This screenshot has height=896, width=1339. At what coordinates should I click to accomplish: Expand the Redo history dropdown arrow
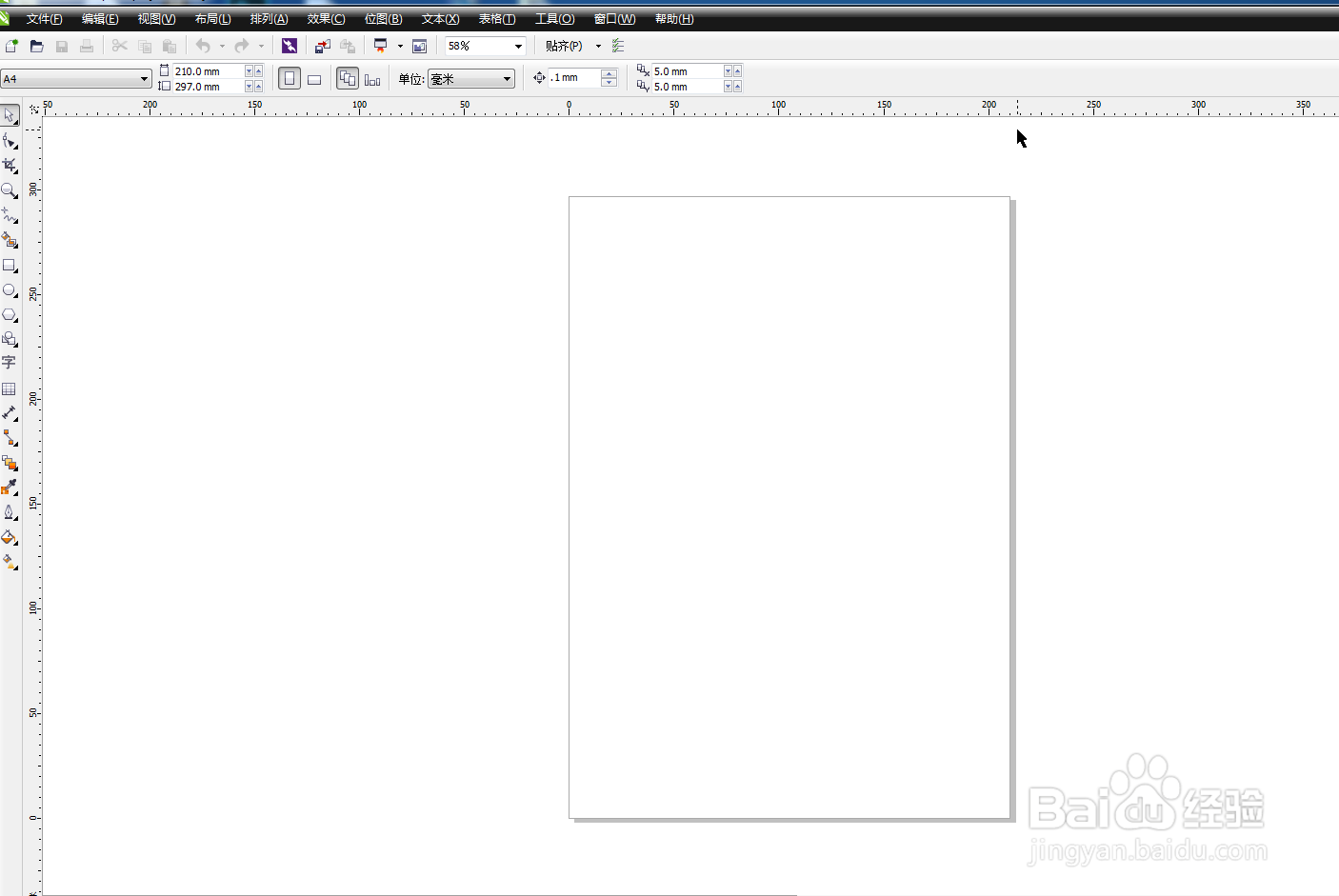click(261, 46)
